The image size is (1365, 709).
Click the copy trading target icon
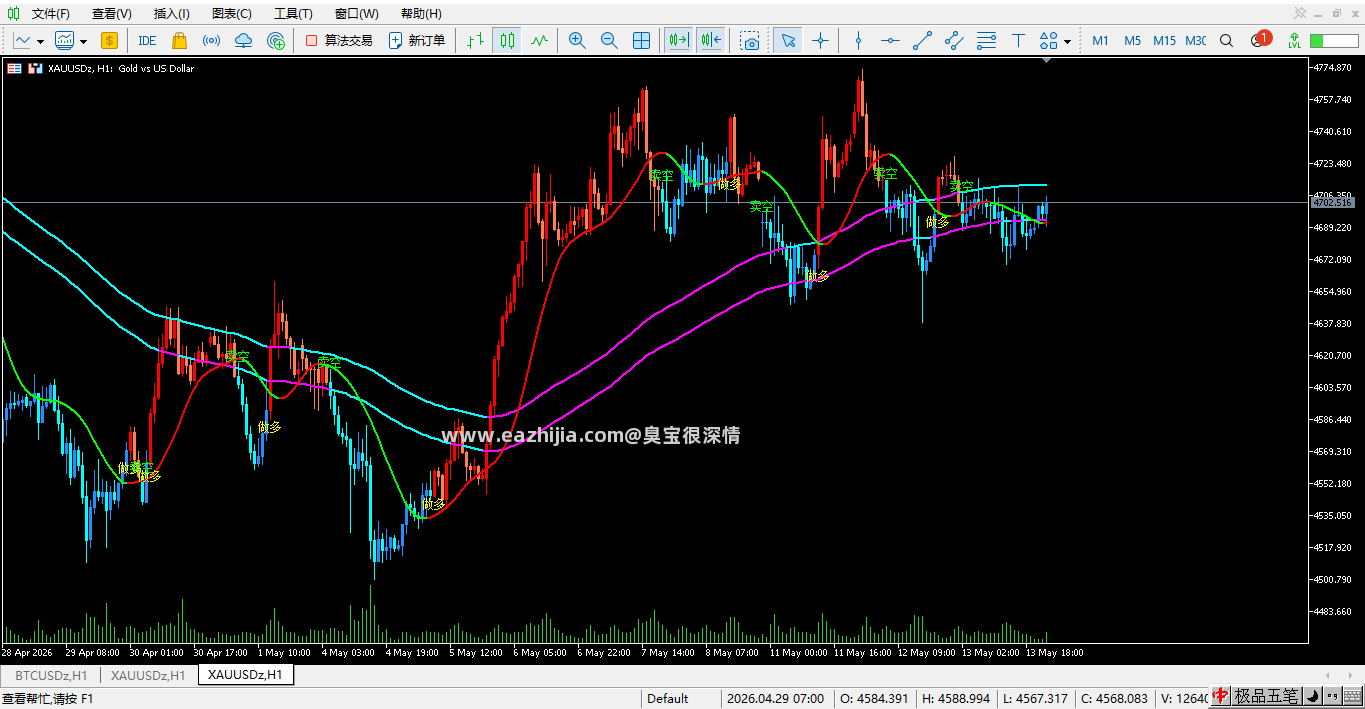276,40
